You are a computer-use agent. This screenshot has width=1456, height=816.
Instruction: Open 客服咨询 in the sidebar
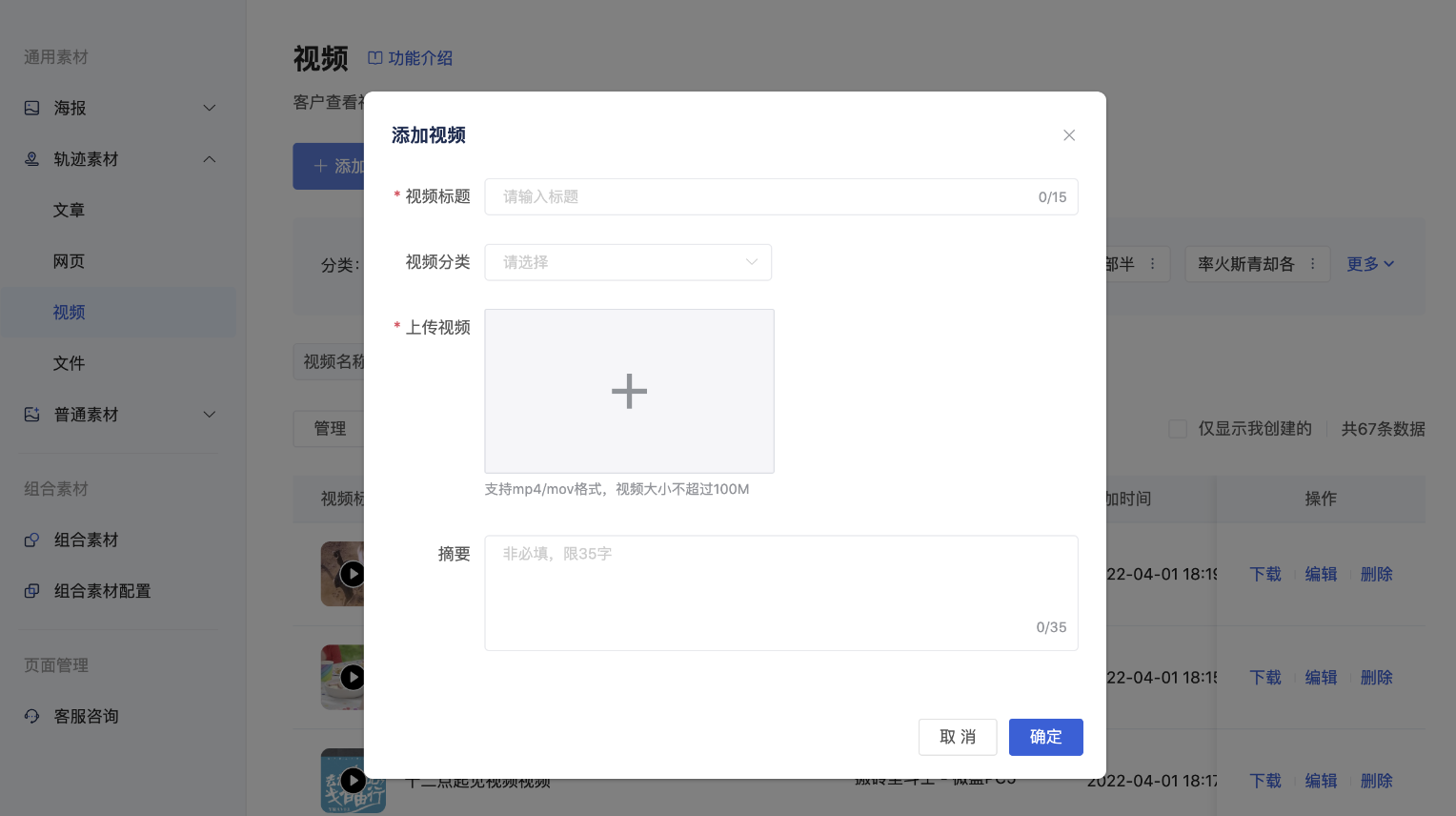[x=86, y=716]
